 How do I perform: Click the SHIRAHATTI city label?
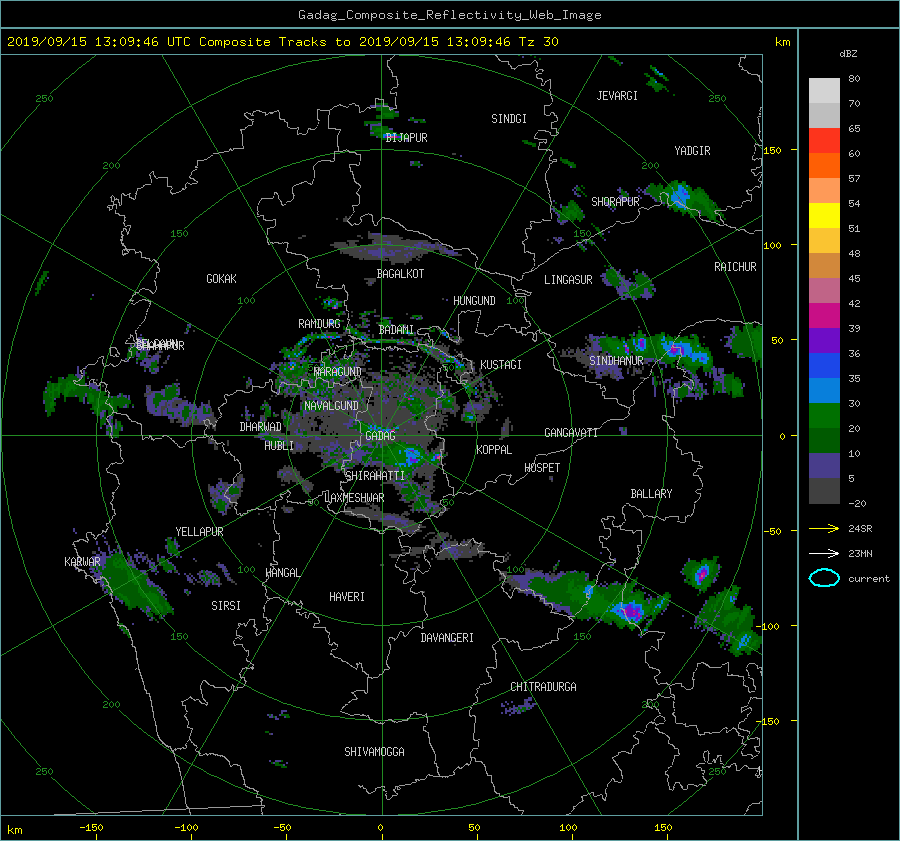click(375, 476)
